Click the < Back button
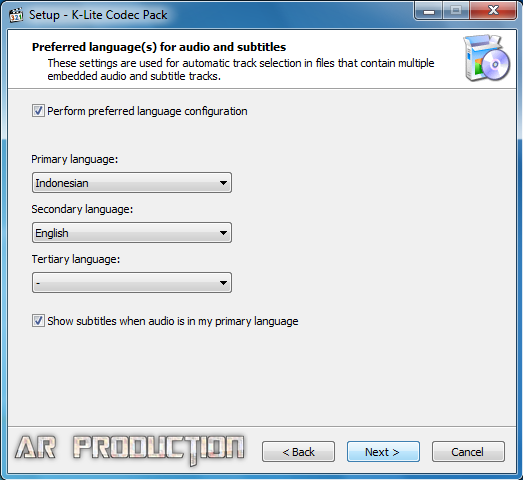Viewport: 523px width, 480px height. tap(298, 452)
